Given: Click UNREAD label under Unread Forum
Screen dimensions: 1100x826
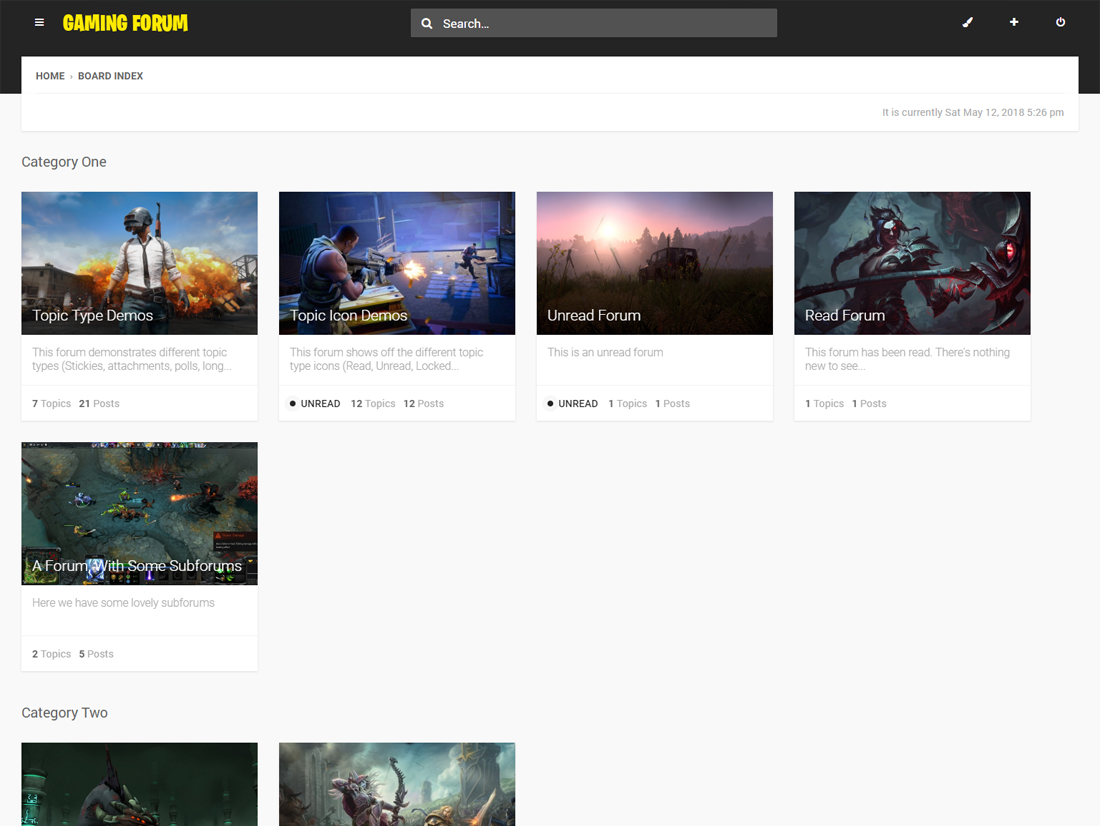Looking at the screenshot, I should point(578,404).
